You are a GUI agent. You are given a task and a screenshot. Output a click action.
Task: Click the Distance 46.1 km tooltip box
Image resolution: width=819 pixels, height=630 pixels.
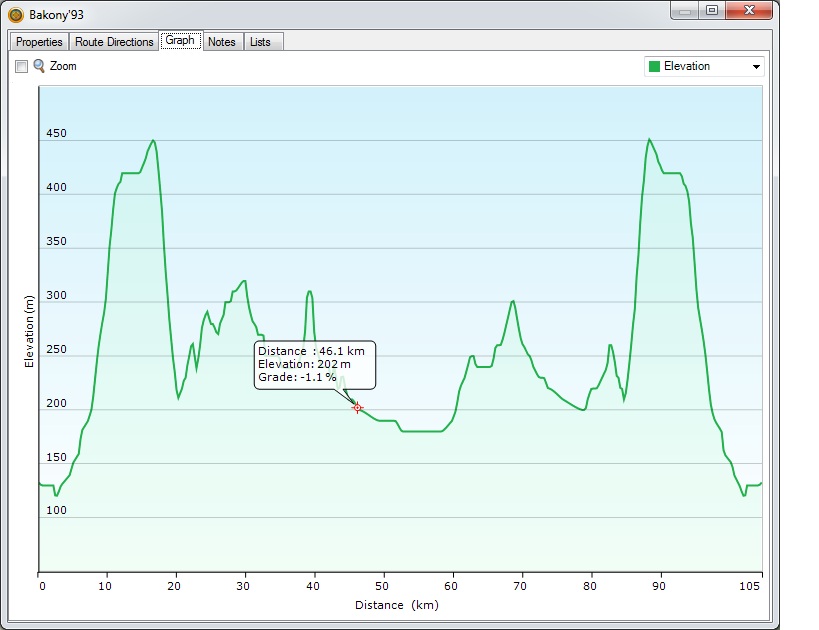pyautogui.click(x=315, y=365)
